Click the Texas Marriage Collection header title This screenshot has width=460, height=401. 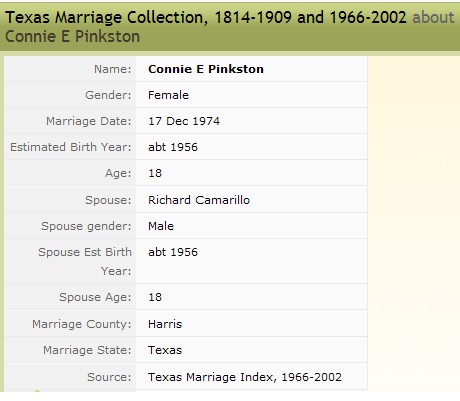206,18
